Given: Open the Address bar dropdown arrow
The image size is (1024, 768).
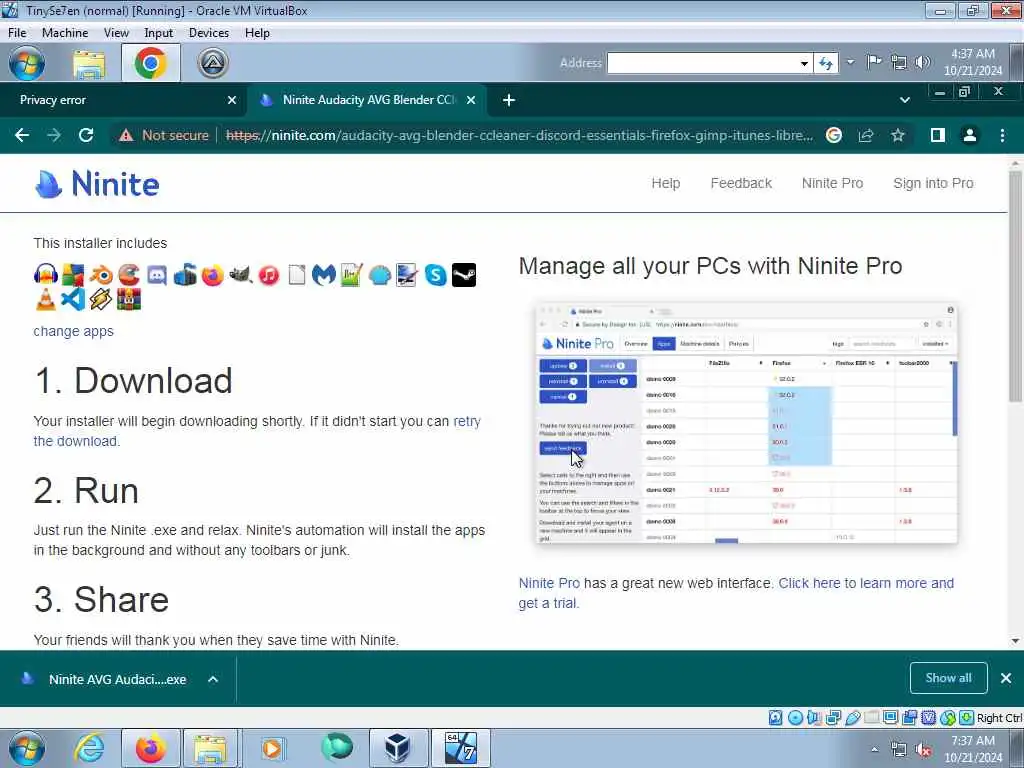Looking at the screenshot, I should pos(804,63).
